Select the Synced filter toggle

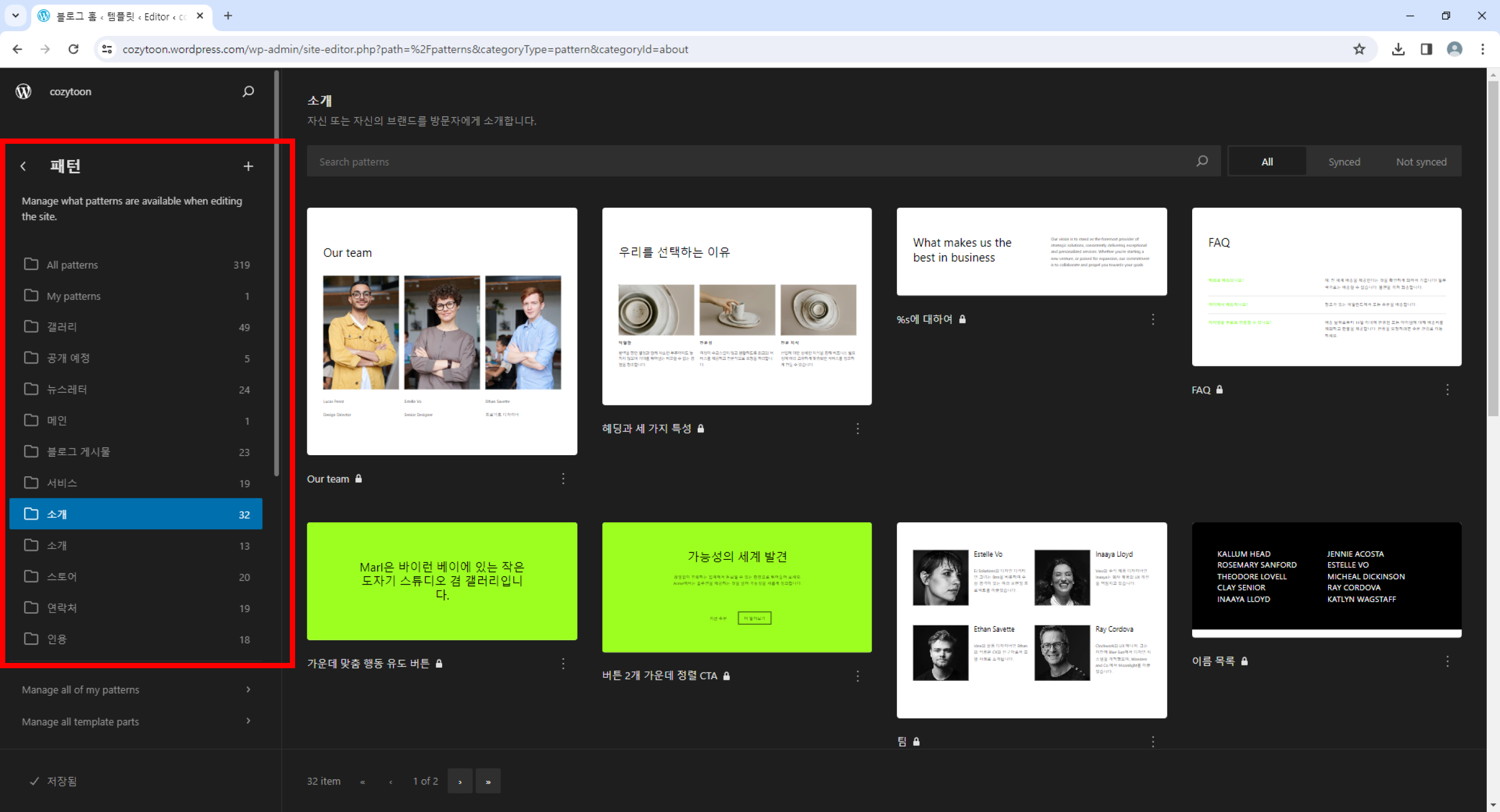[x=1343, y=162]
